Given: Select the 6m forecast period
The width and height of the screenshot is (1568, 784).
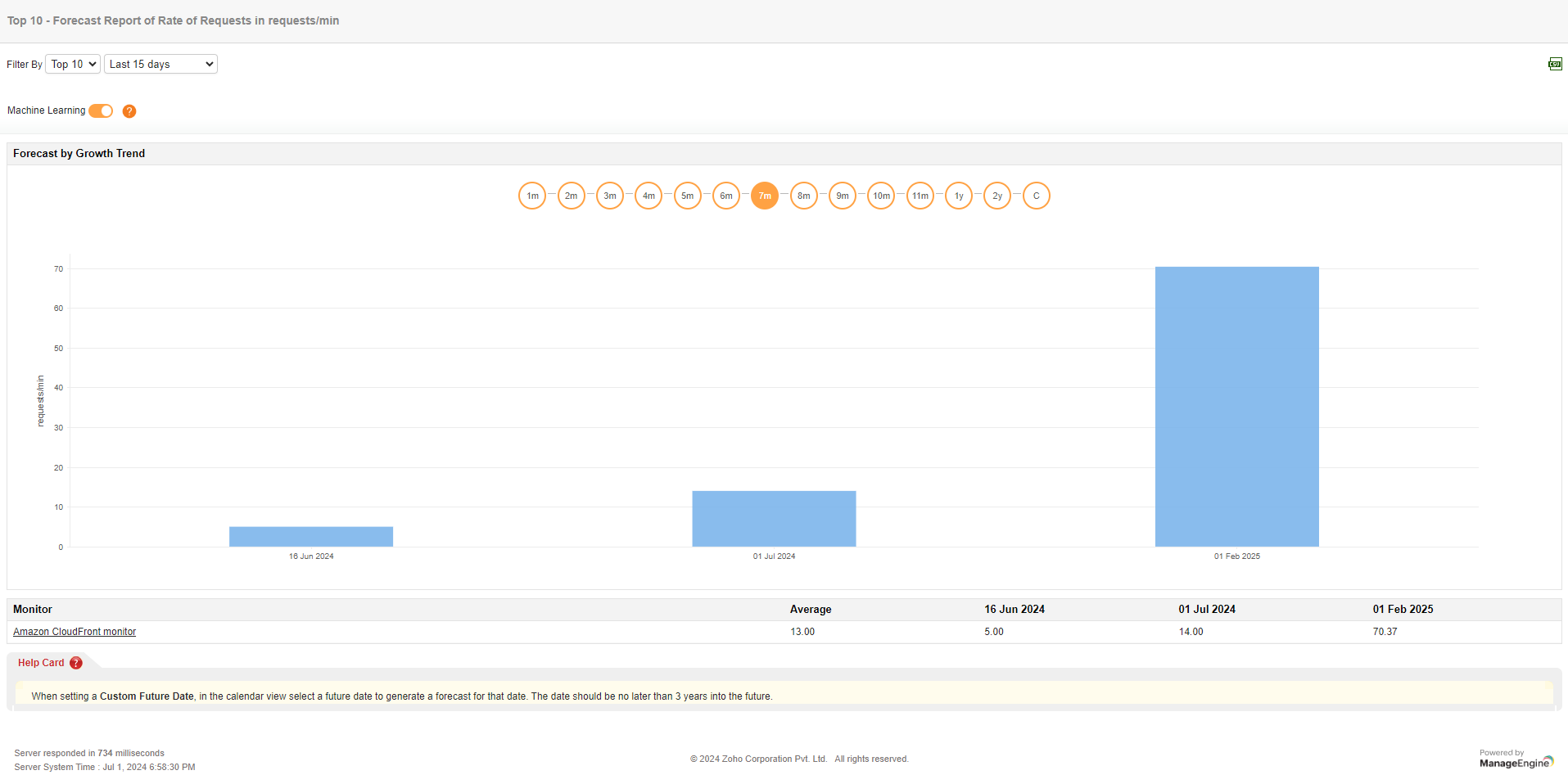Looking at the screenshot, I should (x=725, y=196).
